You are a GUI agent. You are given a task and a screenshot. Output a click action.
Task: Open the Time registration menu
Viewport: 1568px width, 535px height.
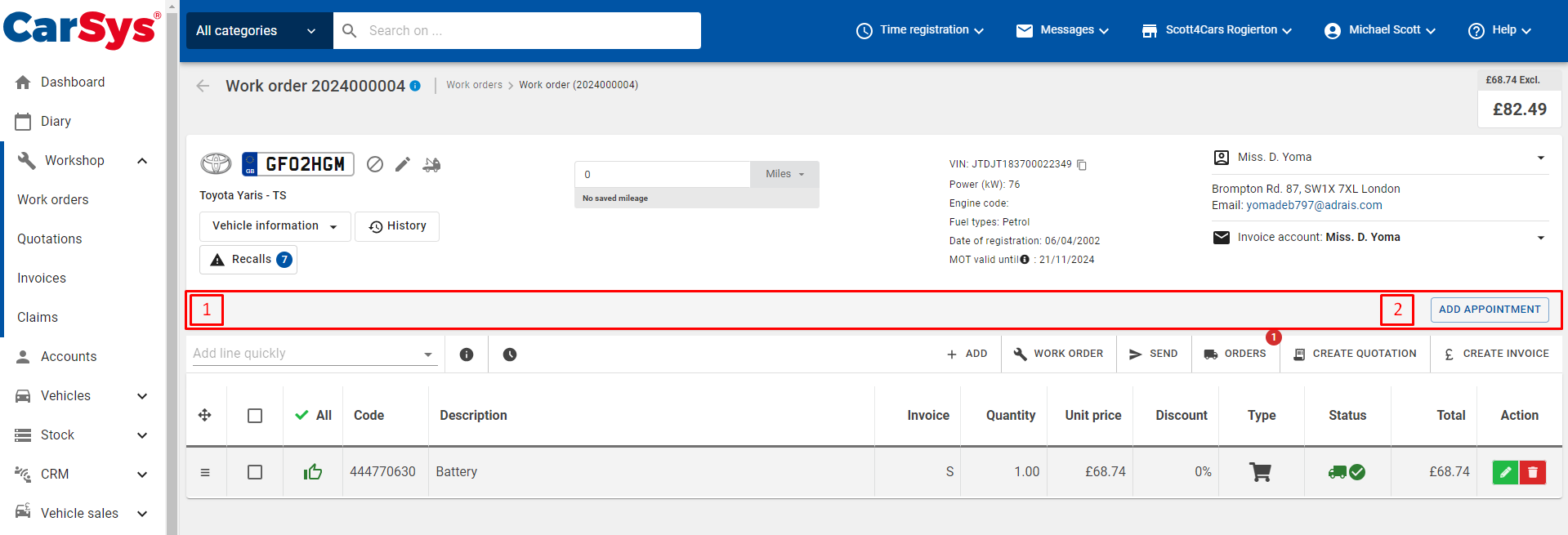tap(919, 30)
